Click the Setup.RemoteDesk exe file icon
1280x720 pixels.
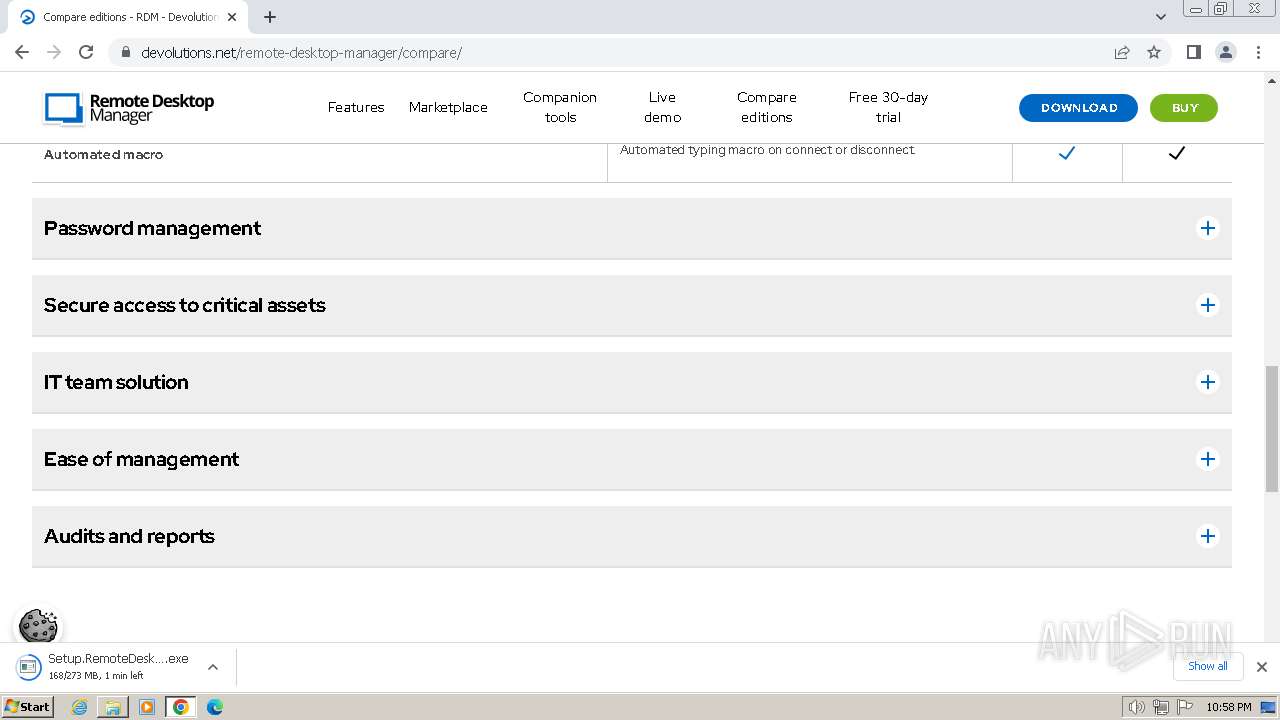click(x=29, y=667)
